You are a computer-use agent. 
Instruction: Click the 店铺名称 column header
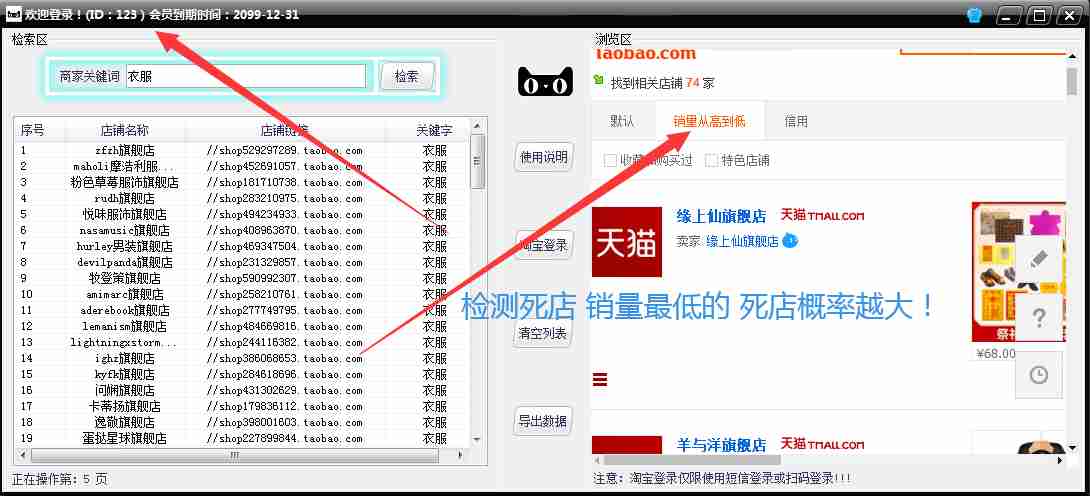[x=124, y=130]
